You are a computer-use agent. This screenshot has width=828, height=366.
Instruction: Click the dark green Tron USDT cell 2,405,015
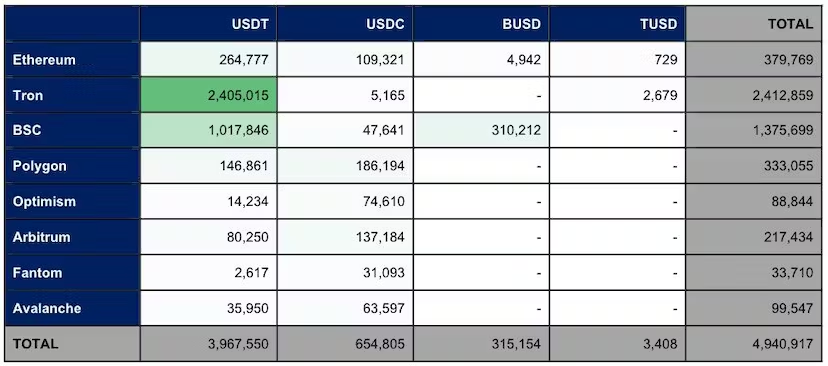point(209,95)
